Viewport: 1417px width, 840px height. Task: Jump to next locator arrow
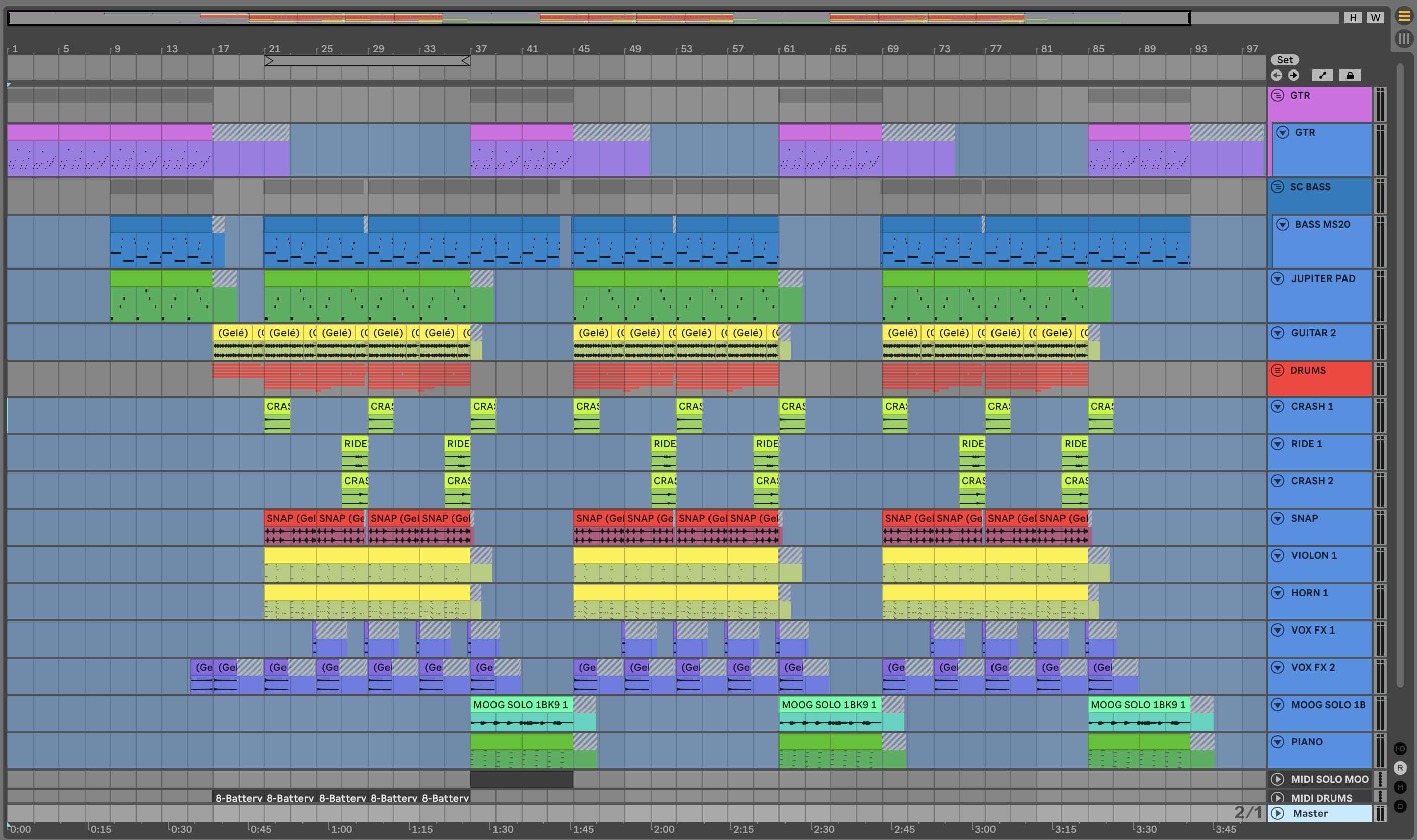[x=1294, y=75]
